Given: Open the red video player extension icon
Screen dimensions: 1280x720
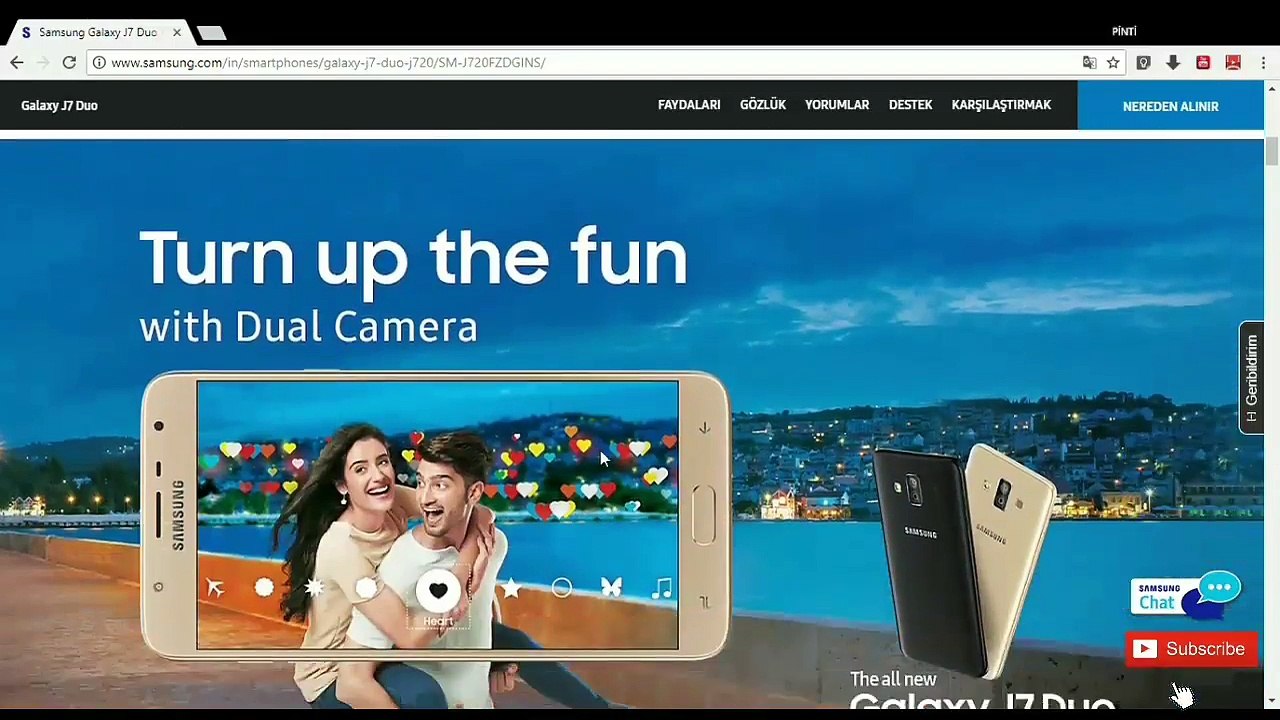Looking at the screenshot, I should pos(1233,62).
